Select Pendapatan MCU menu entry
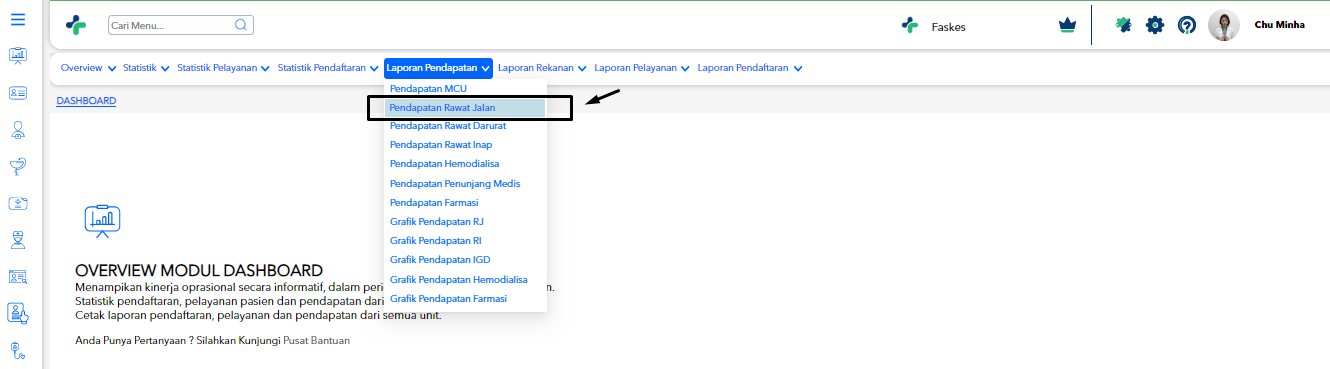Viewport: 1330px width, 369px height. point(466,89)
